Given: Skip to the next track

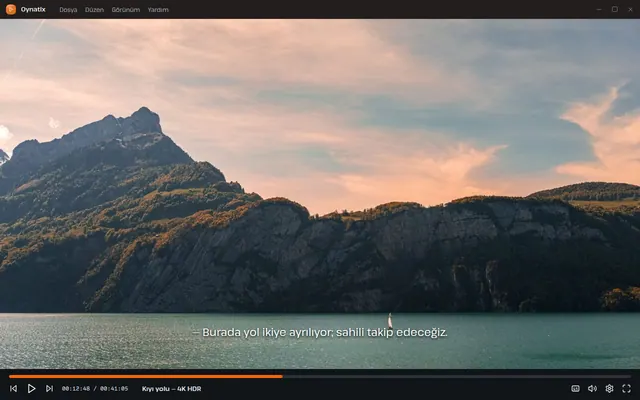Looking at the screenshot, I should [49, 389].
